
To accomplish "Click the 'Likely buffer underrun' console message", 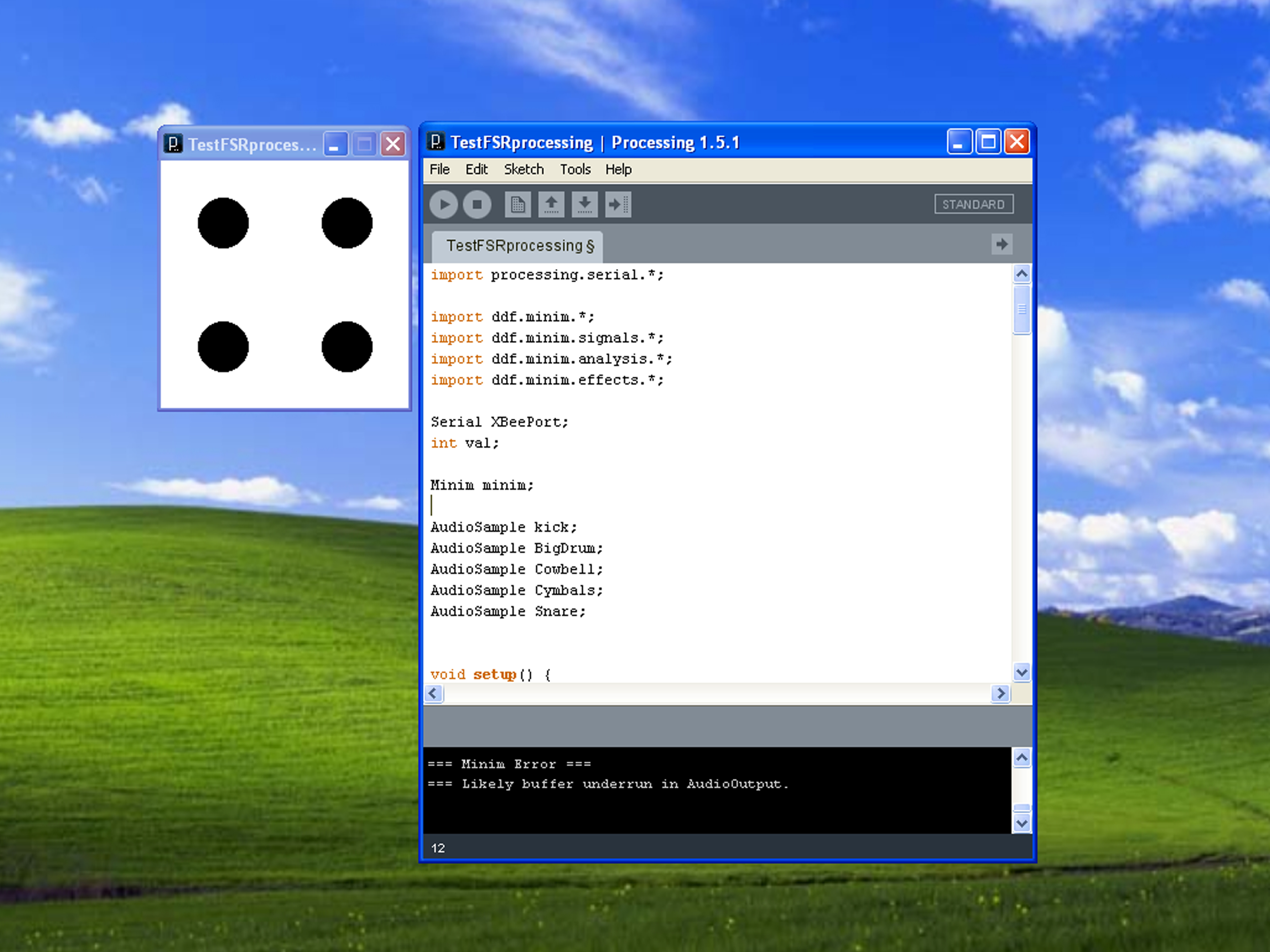I will pos(608,784).
